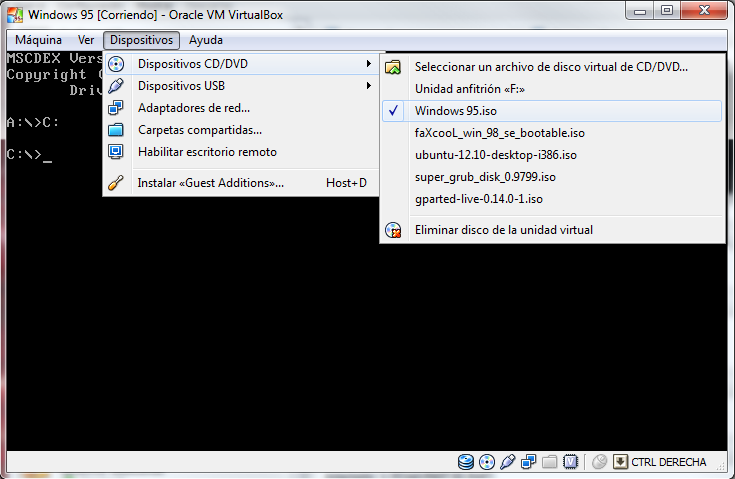Click the video capture status bar icon
This screenshot has height=479, width=735.
click(x=570, y=462)
